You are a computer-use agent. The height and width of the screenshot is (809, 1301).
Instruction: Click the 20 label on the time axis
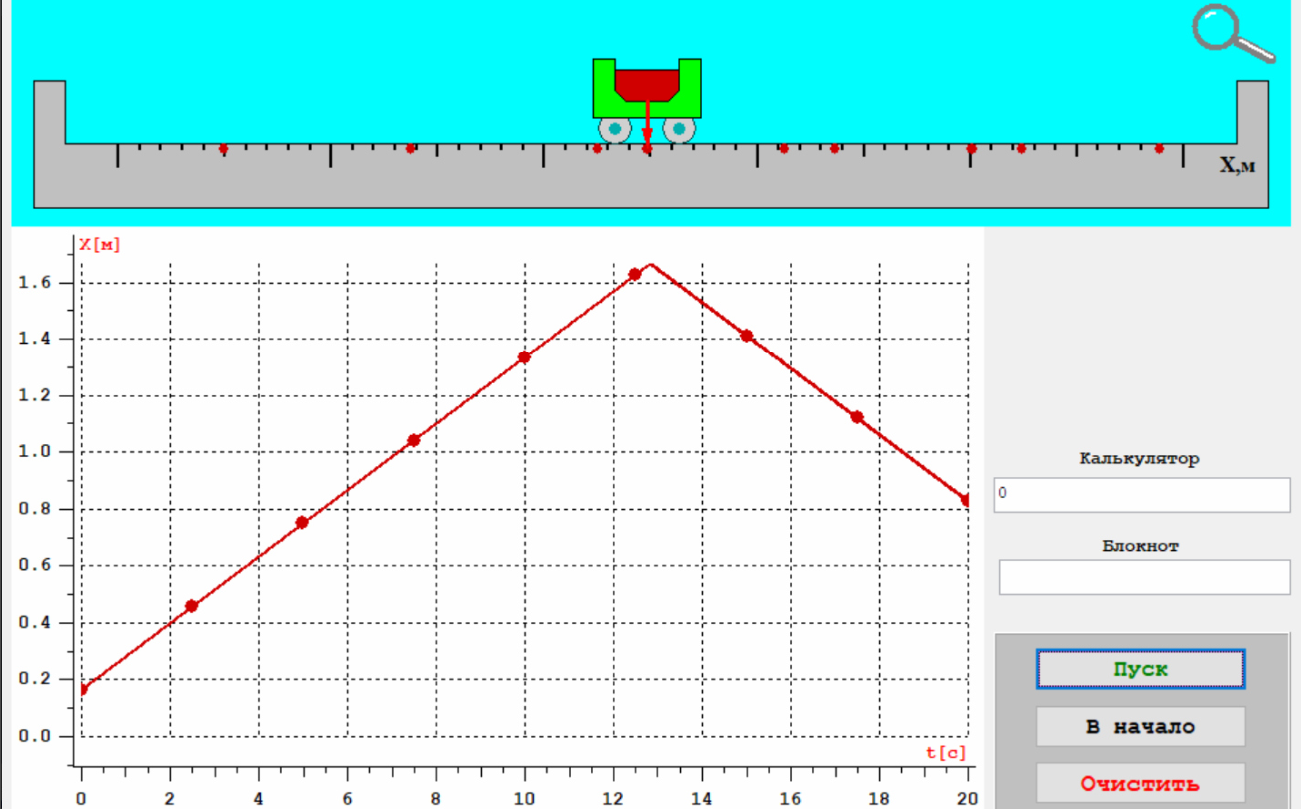click(968, 799)
